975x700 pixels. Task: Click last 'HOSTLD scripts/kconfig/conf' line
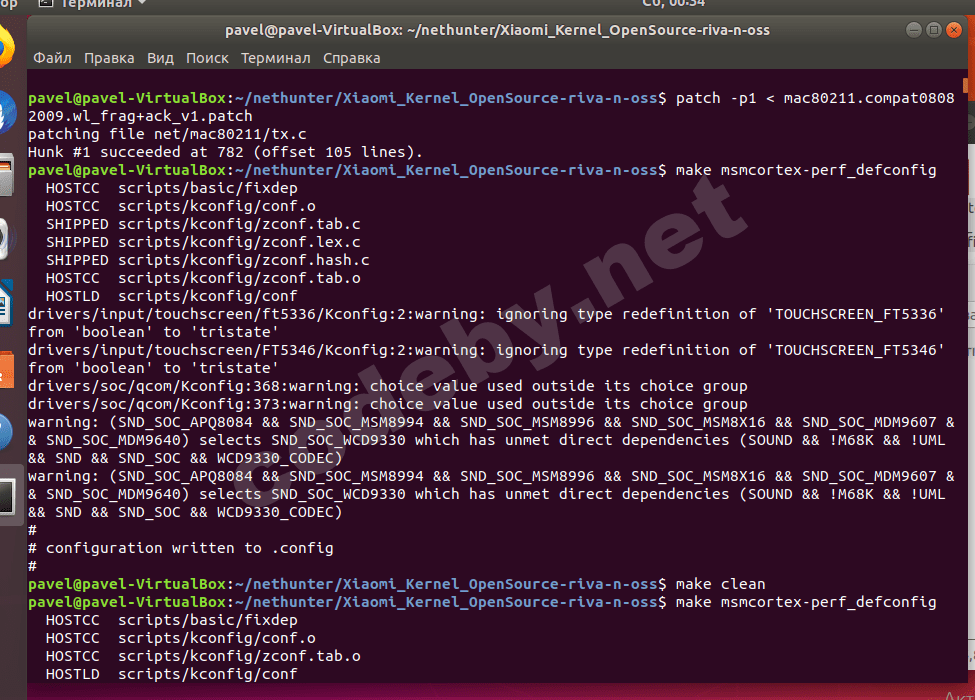(x=172, y=675)
